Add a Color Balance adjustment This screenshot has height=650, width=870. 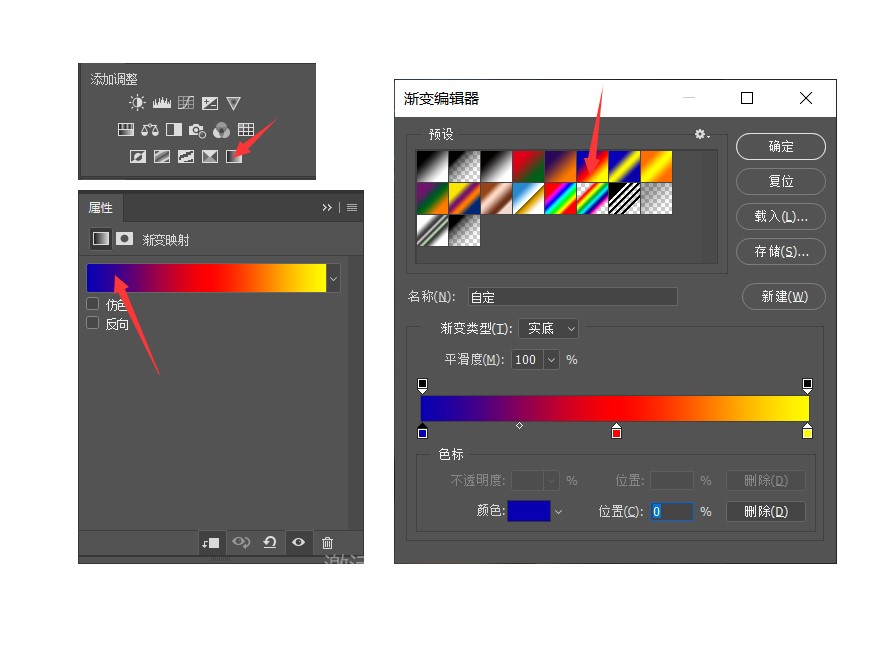point(150,130)
